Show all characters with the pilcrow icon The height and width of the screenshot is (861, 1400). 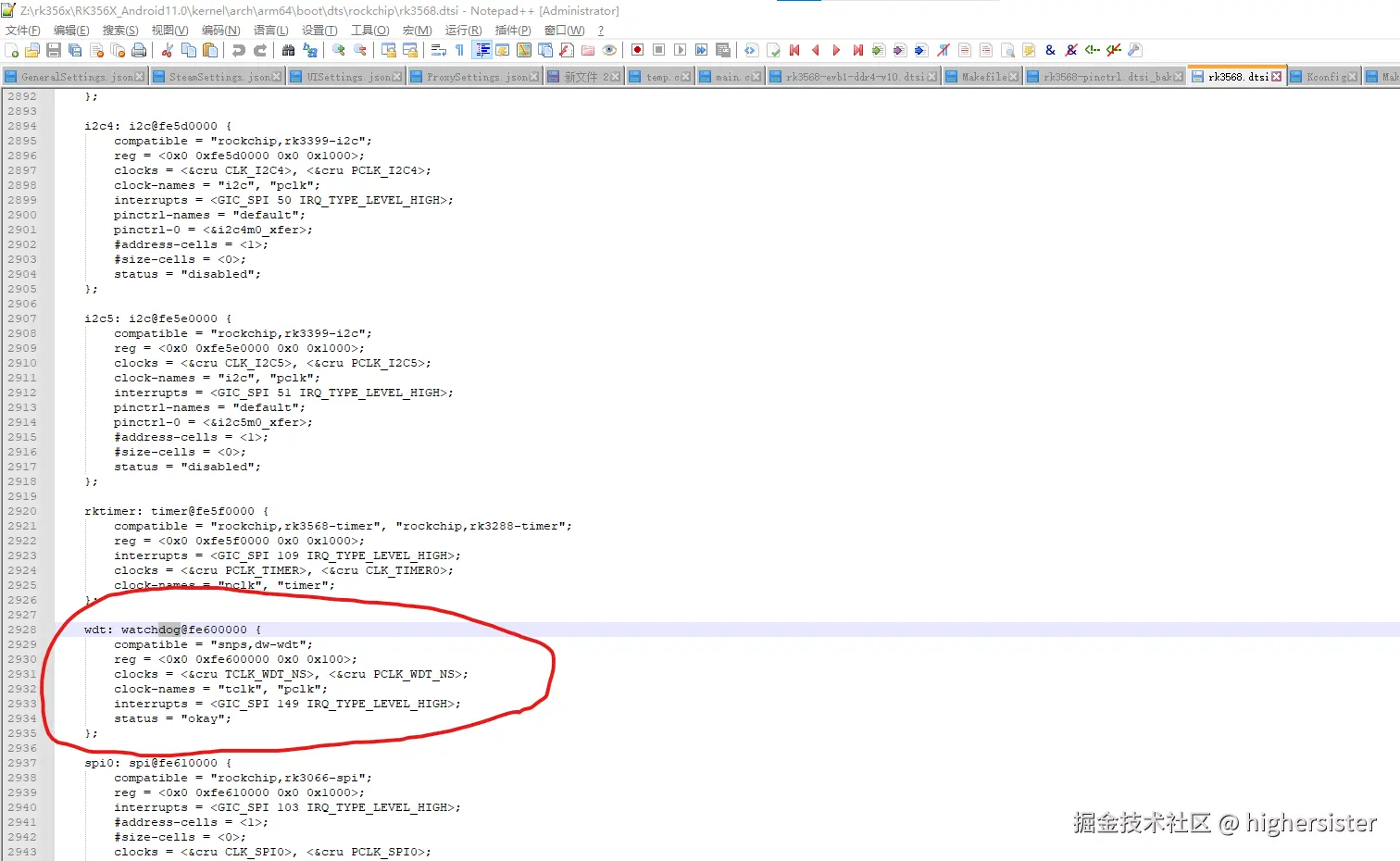tap(459, 50)
